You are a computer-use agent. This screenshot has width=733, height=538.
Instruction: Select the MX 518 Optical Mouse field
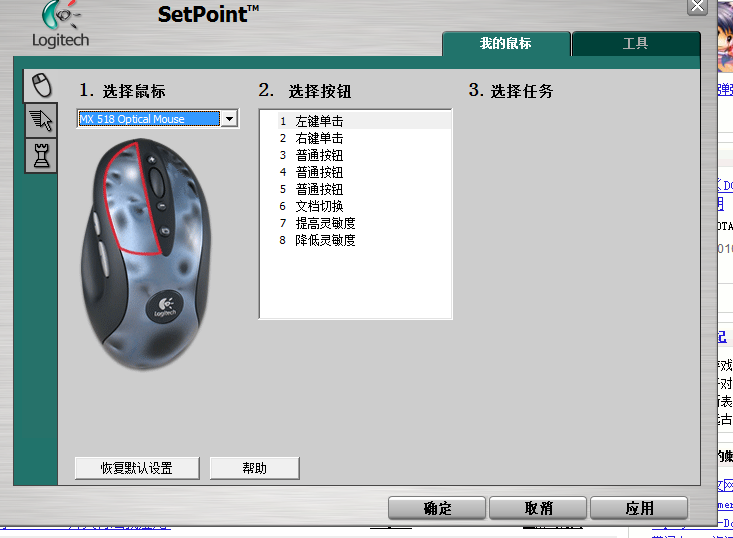149,119
